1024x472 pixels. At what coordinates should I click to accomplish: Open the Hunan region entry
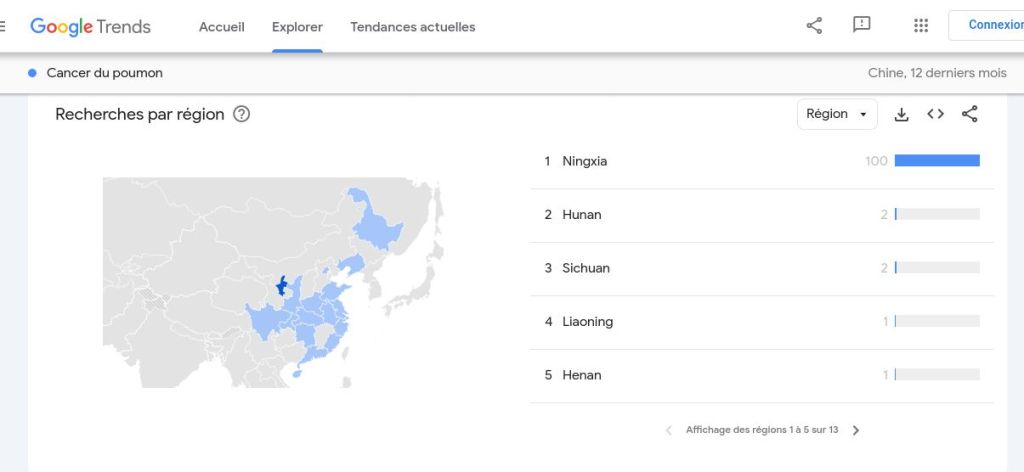[x=582, y=215]
